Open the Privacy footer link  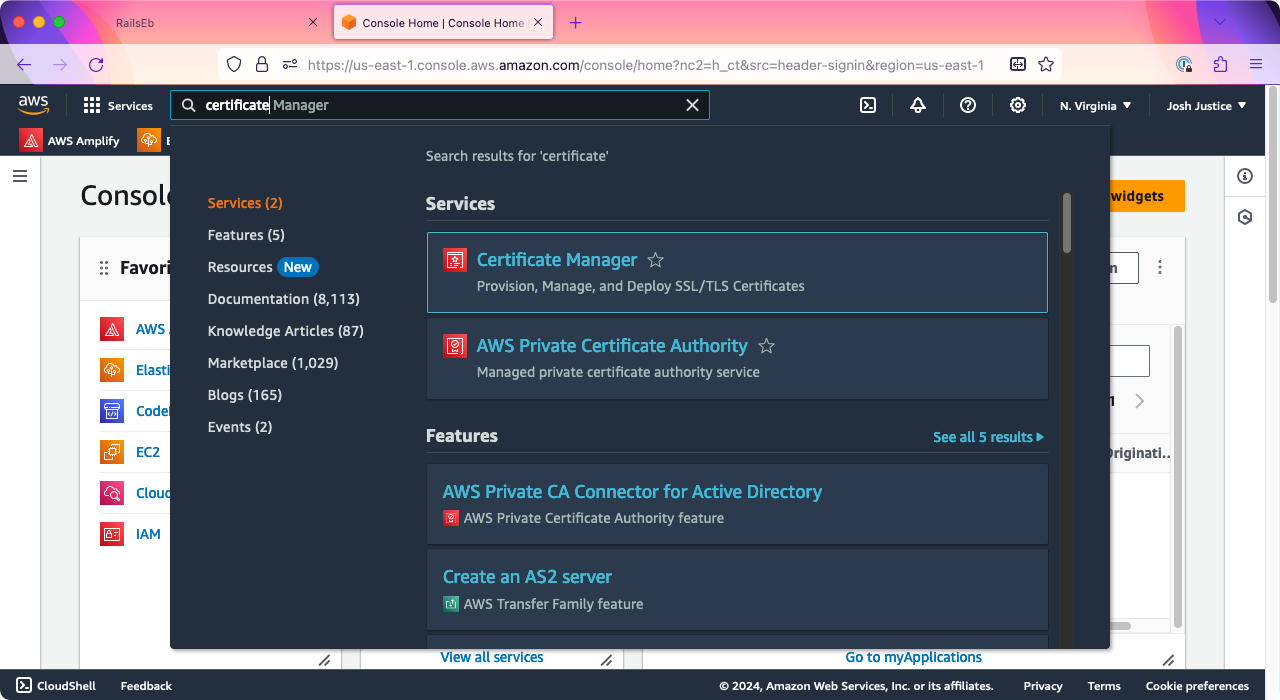[x=1043, y=686]
